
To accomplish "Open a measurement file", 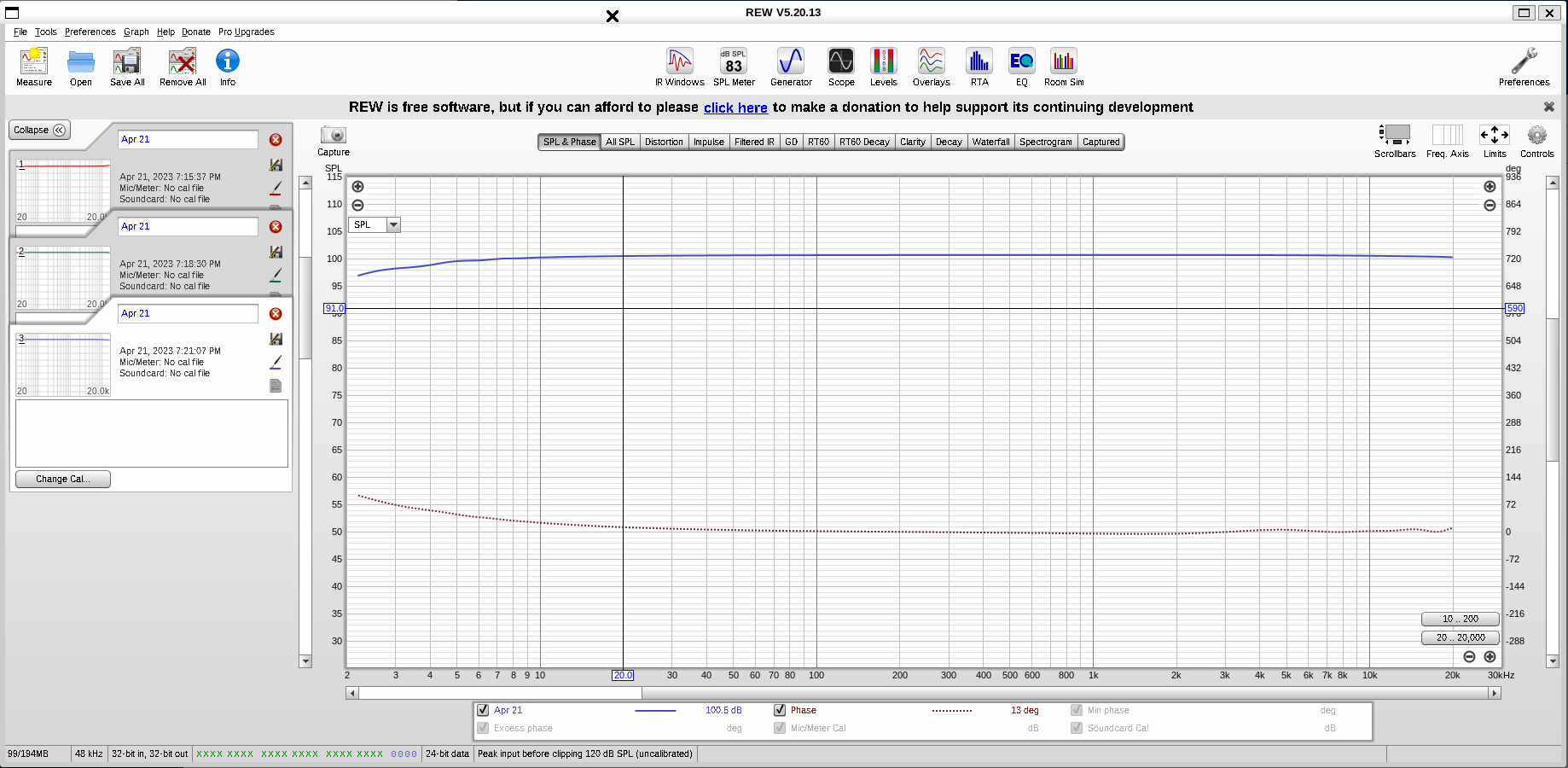I will click(x=81, y=67).
